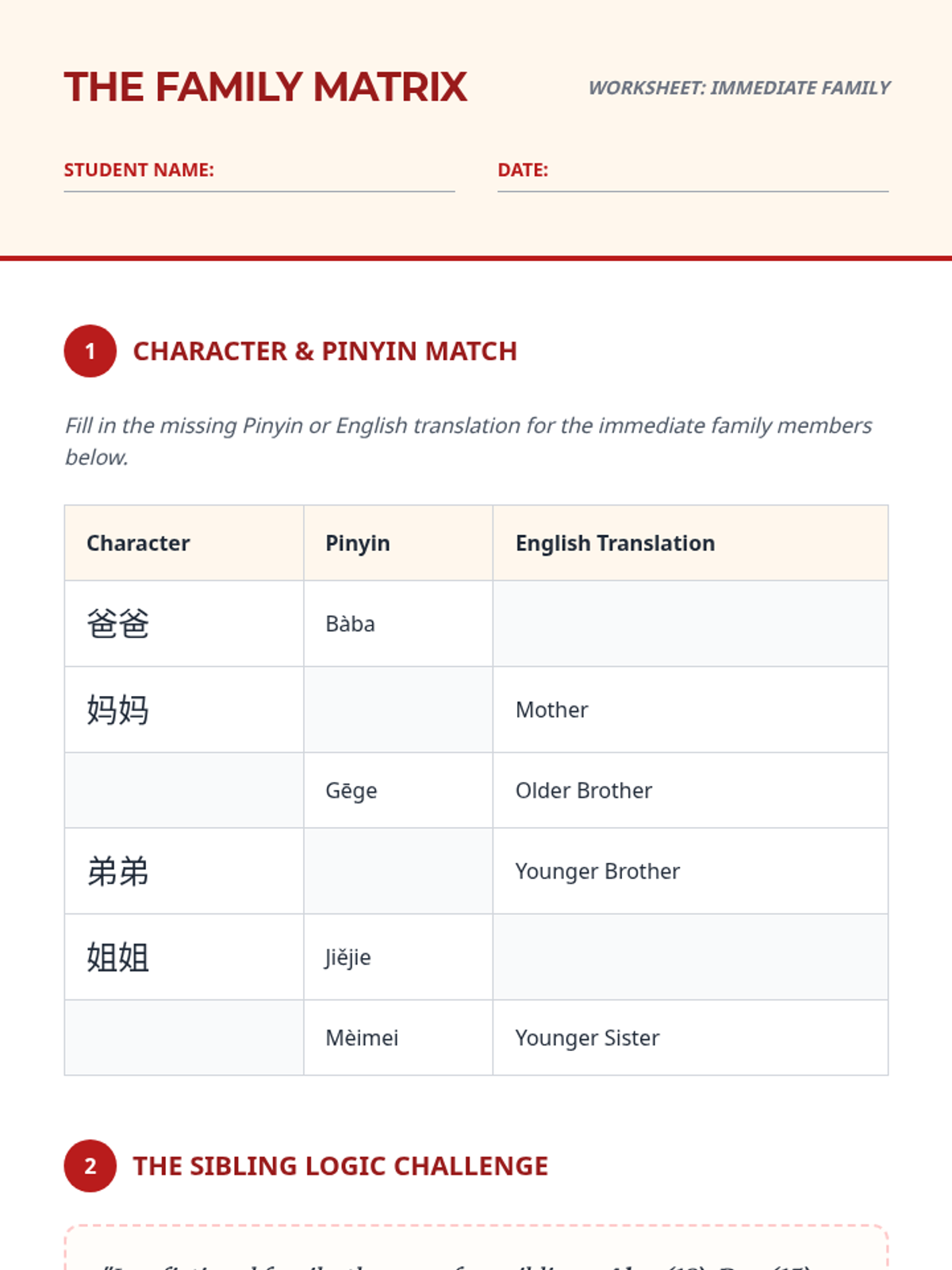The width and height of the screenshot is (952, 1270).
Task: Click the Character column header
Action: 139,543
